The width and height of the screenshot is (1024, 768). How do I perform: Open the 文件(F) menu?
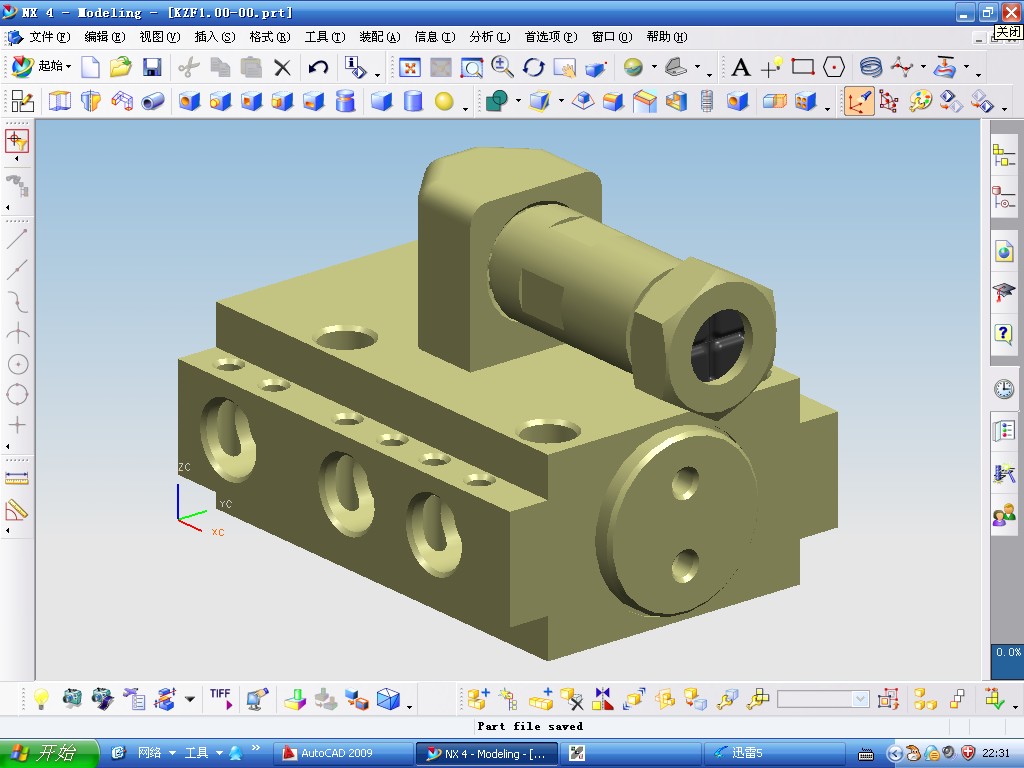pos(50,37)
